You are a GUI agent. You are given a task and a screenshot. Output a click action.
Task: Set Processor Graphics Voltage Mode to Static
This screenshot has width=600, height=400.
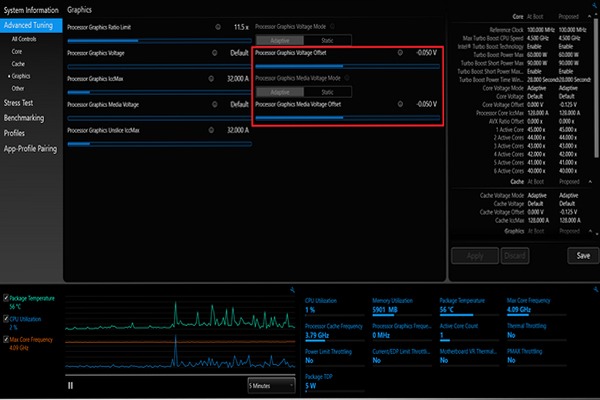click(x=327, y=40)
